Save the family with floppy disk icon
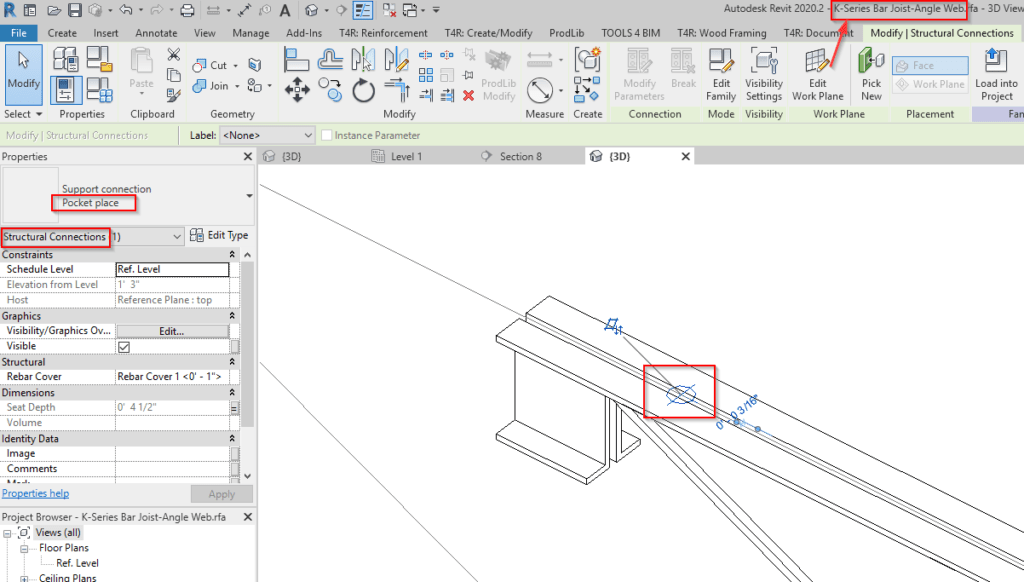Image resolution: width=1024 pixels, height=582 pixels. [74, 10]
